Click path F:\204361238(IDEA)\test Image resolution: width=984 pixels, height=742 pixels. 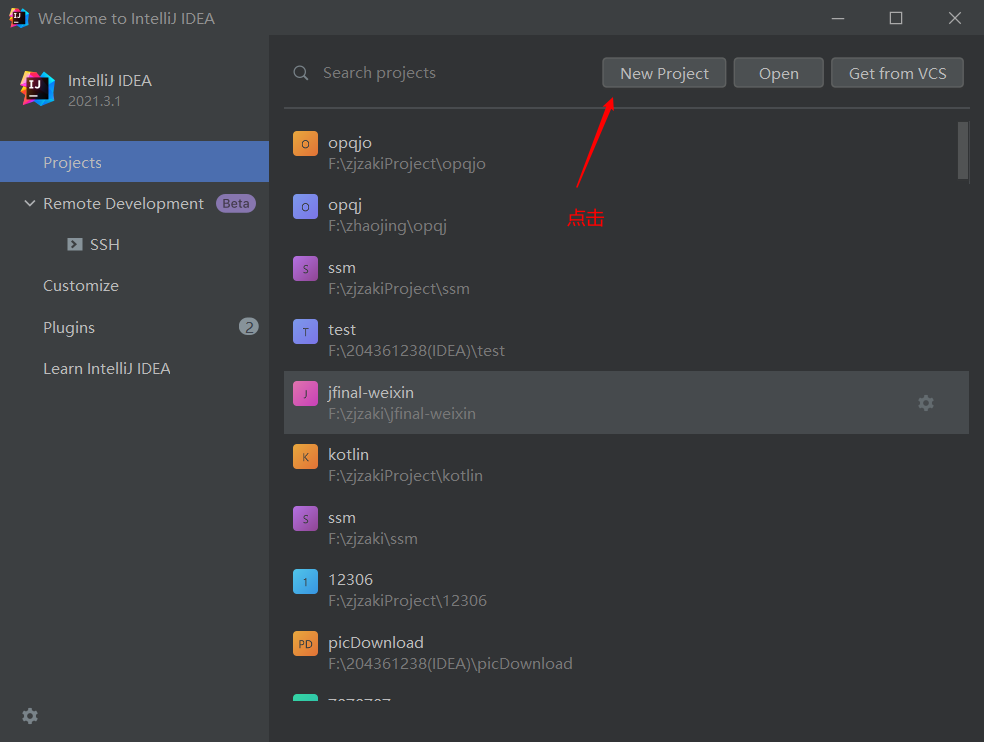point(416,351)
